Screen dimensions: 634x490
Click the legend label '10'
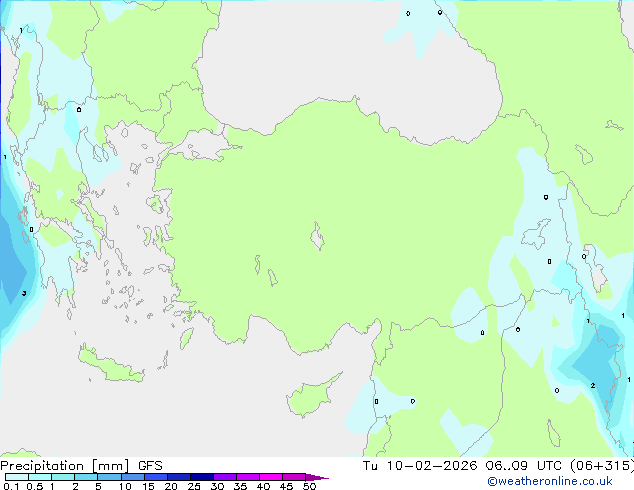[125, 486]
